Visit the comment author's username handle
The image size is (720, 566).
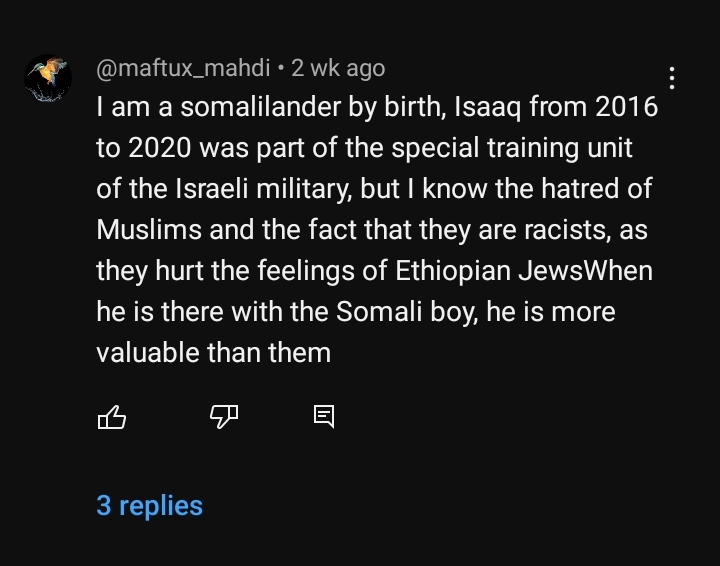point(183,68)
